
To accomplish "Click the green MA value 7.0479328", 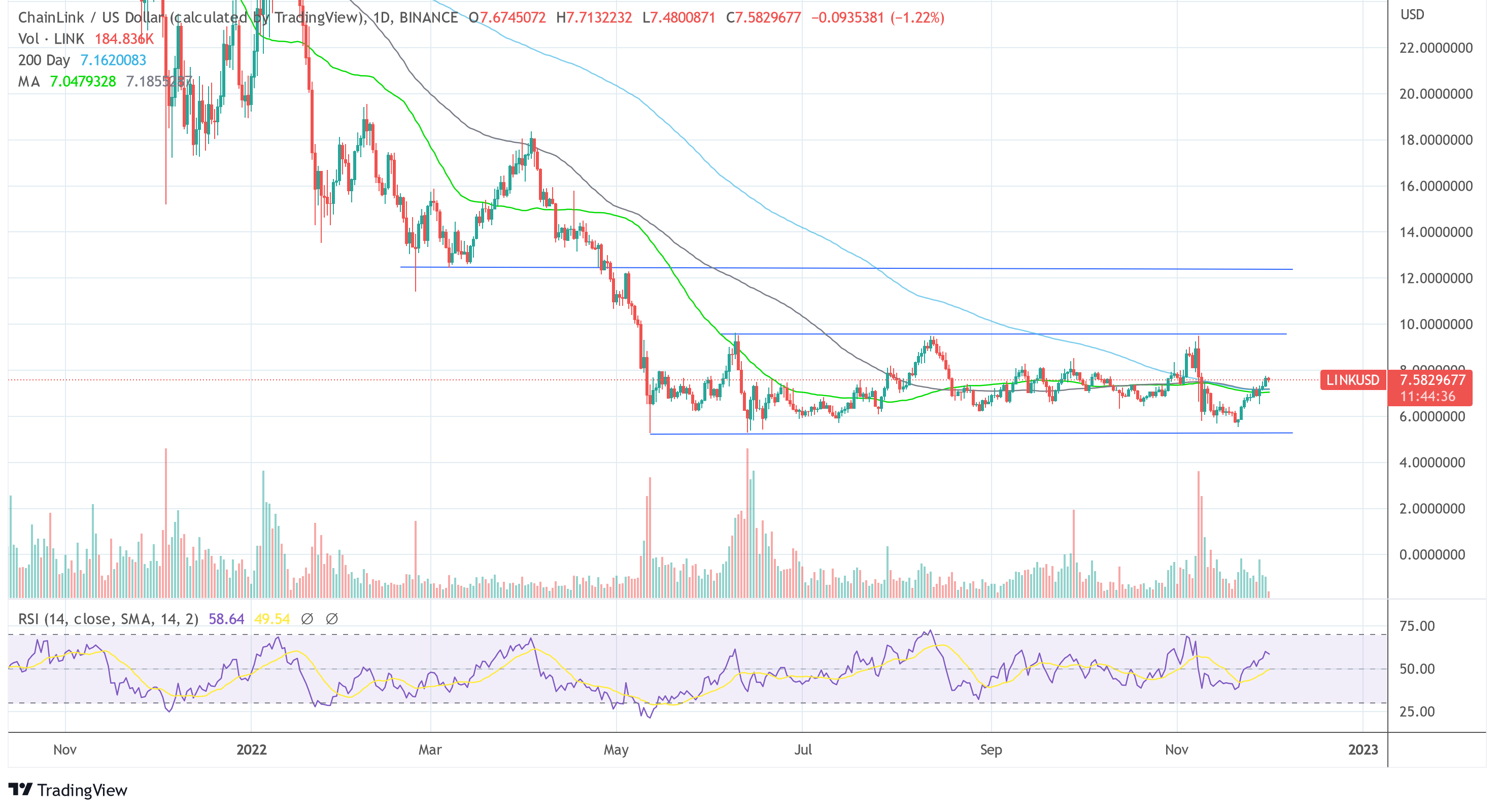I will click(x=83, y=82).
